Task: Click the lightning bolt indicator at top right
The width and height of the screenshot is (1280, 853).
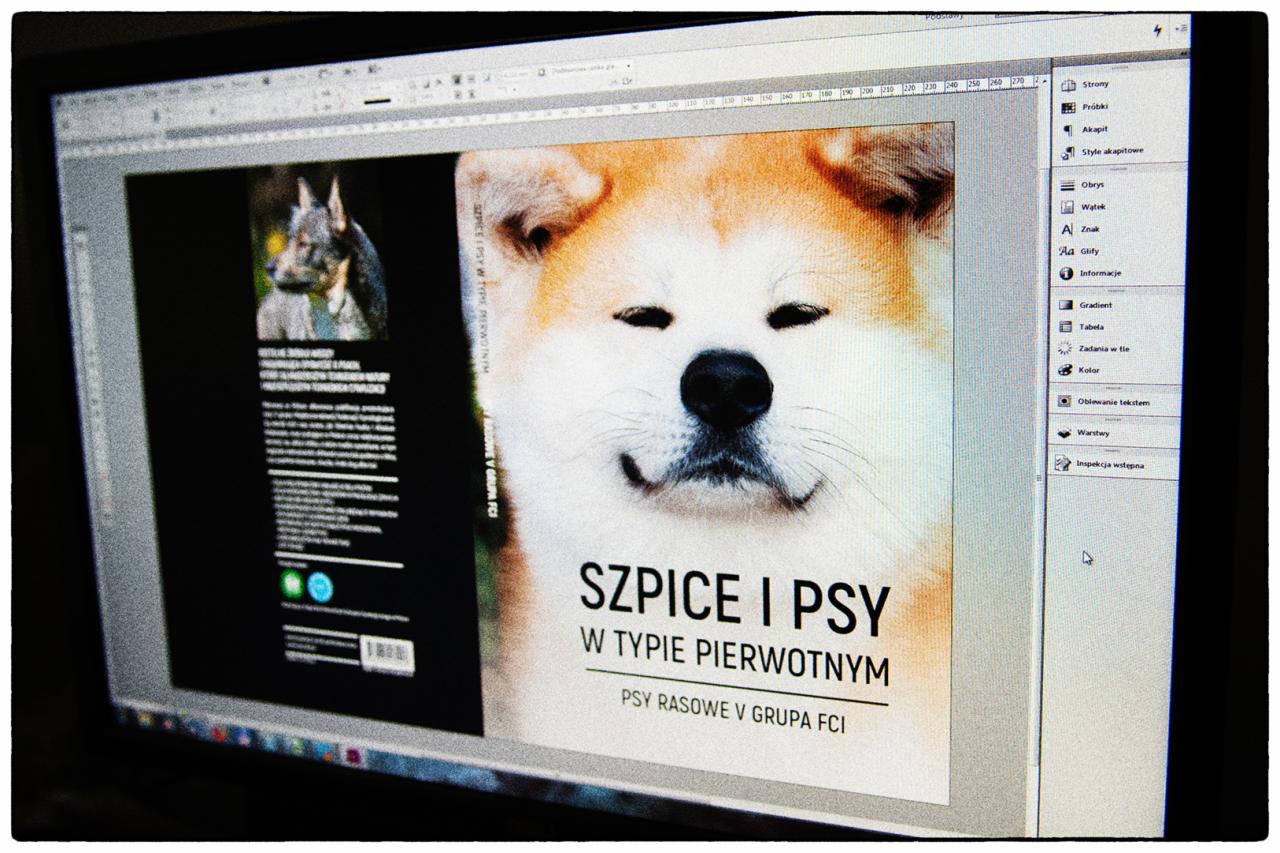Action: (x=1159, y=30)
